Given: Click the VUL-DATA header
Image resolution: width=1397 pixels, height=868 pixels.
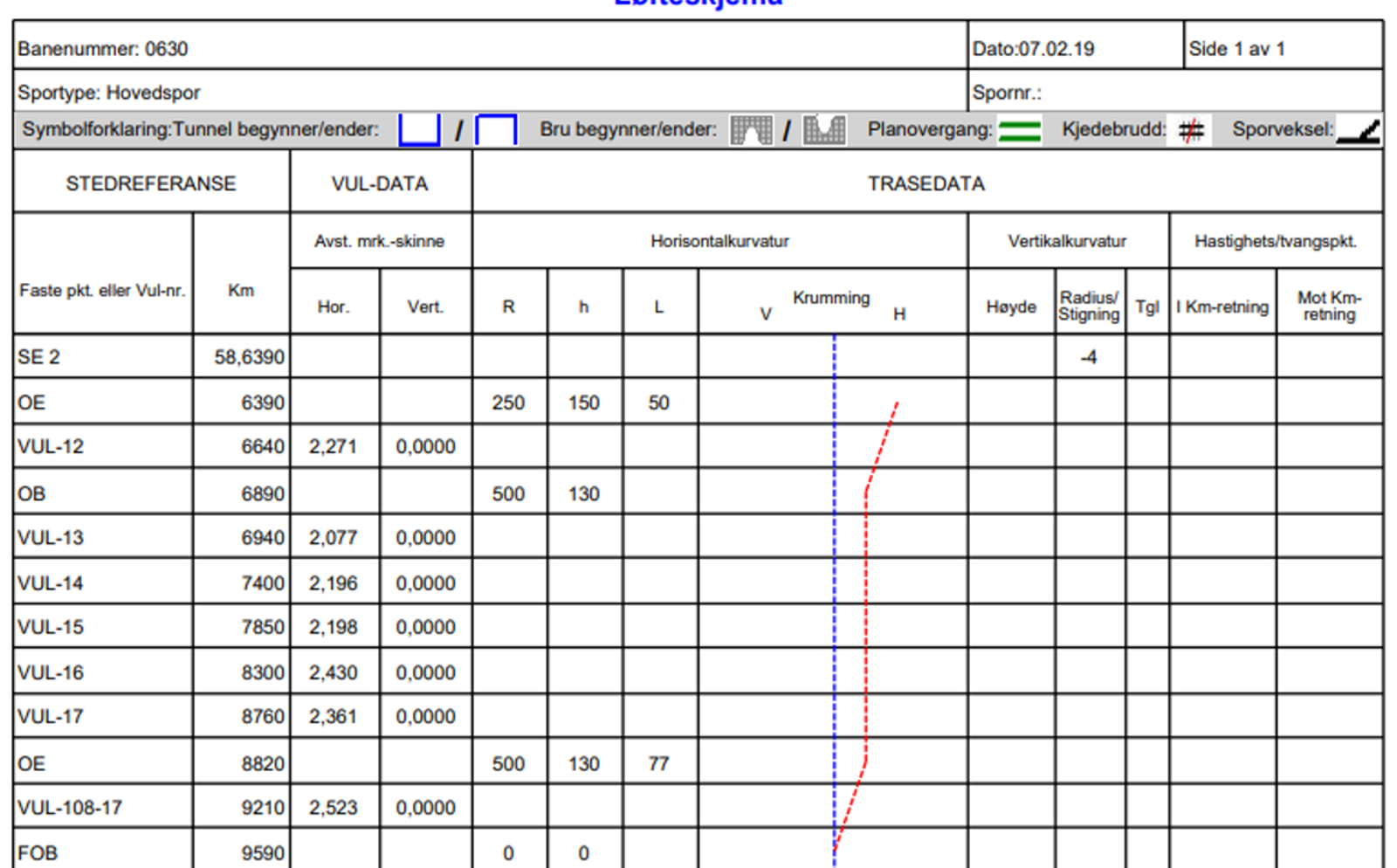Looking at the screenshot, I should 380,183.
